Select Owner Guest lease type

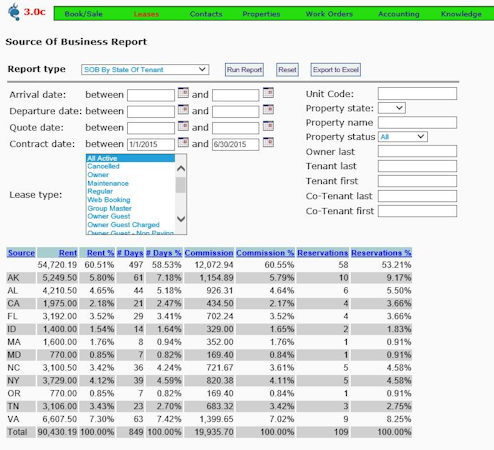coord(130,216)
